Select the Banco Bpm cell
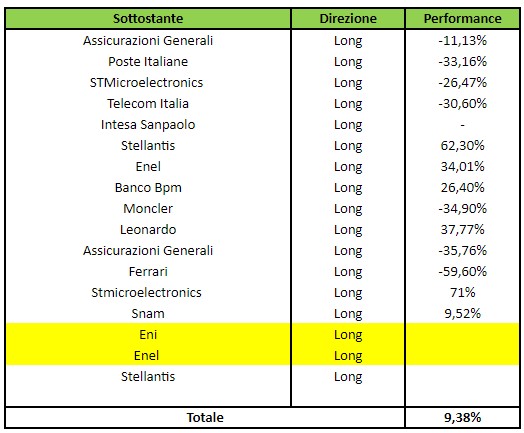 point(148,187)
